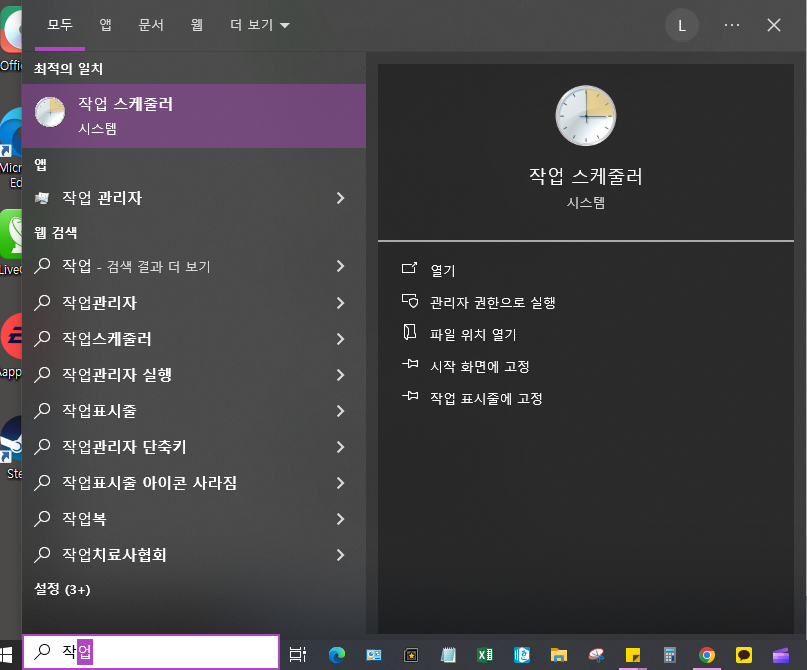Open KakaoTalk from the taskbar

(744, 655)
